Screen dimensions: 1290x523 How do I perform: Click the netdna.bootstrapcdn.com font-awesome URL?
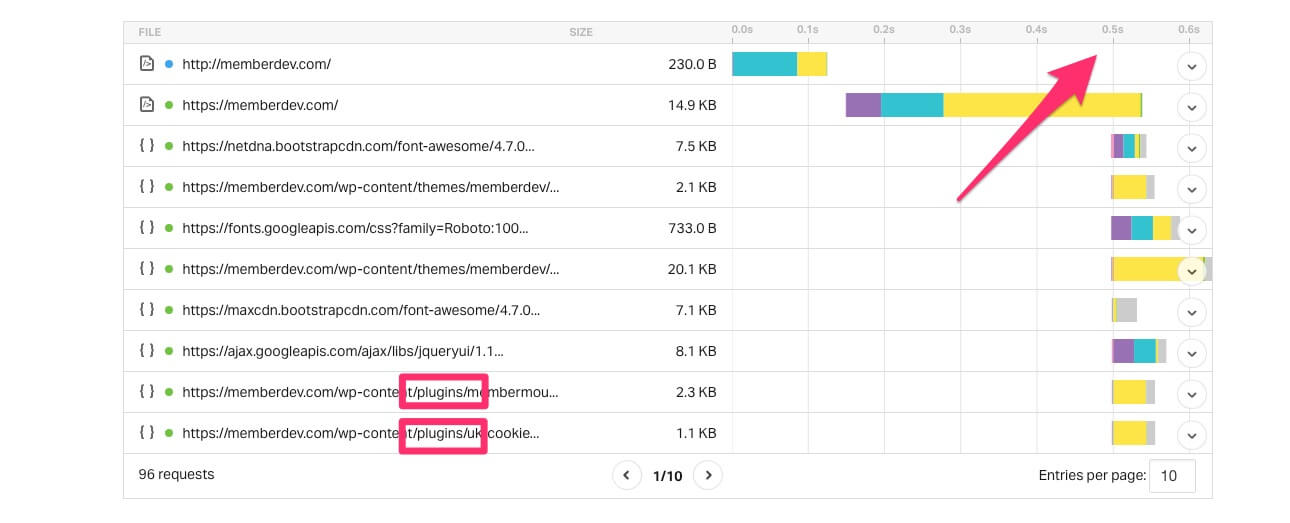[358, 146]
